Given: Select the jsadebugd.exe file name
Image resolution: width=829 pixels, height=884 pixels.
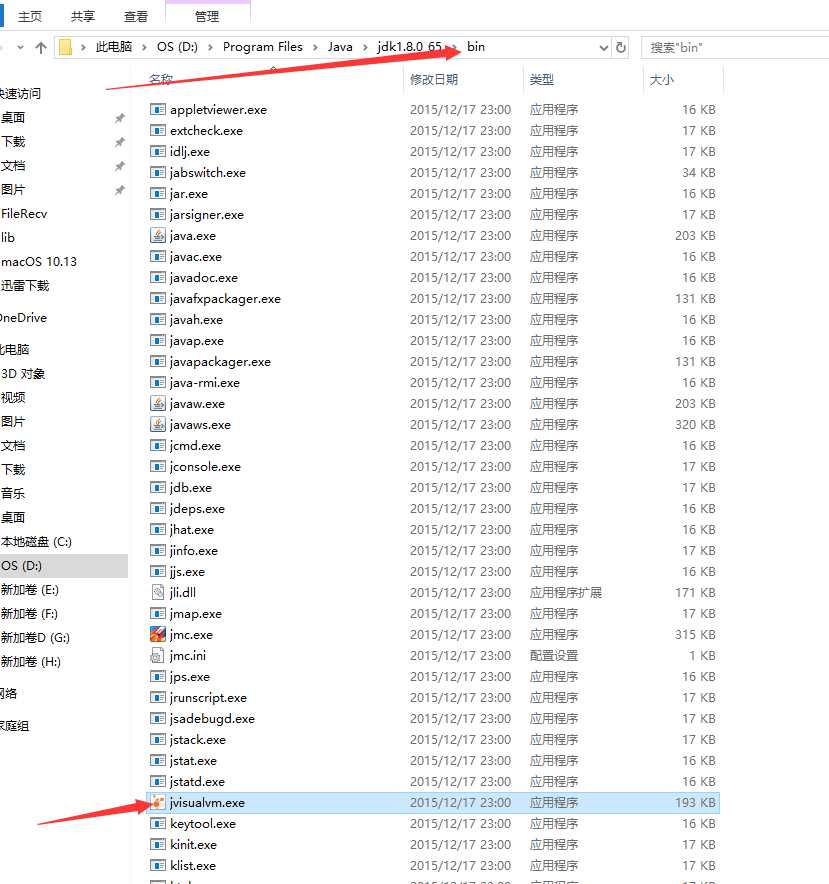Looking at the screenshot, I should (x=212, y=719).
